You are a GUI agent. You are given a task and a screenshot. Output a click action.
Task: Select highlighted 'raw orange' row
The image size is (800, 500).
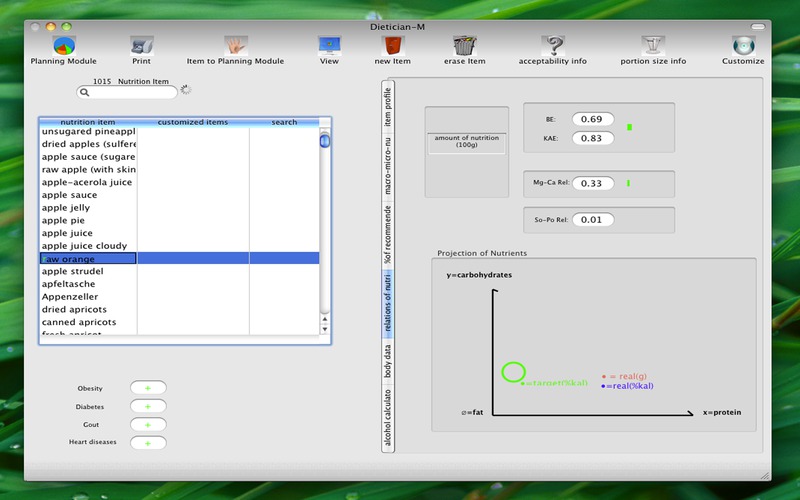(x=179, y=259)
